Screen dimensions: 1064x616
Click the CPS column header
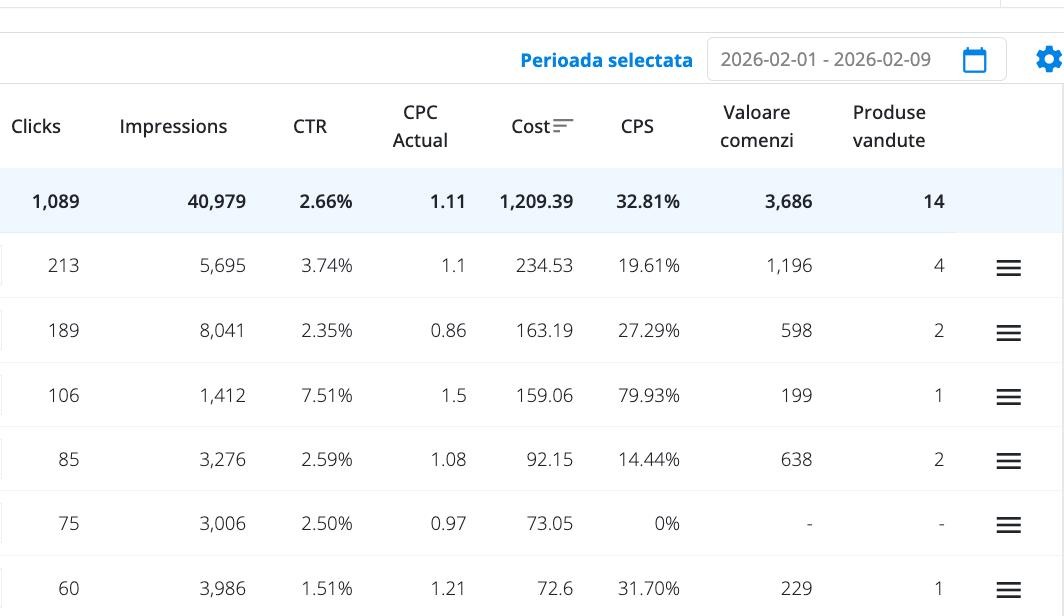[x=637, y=126]
